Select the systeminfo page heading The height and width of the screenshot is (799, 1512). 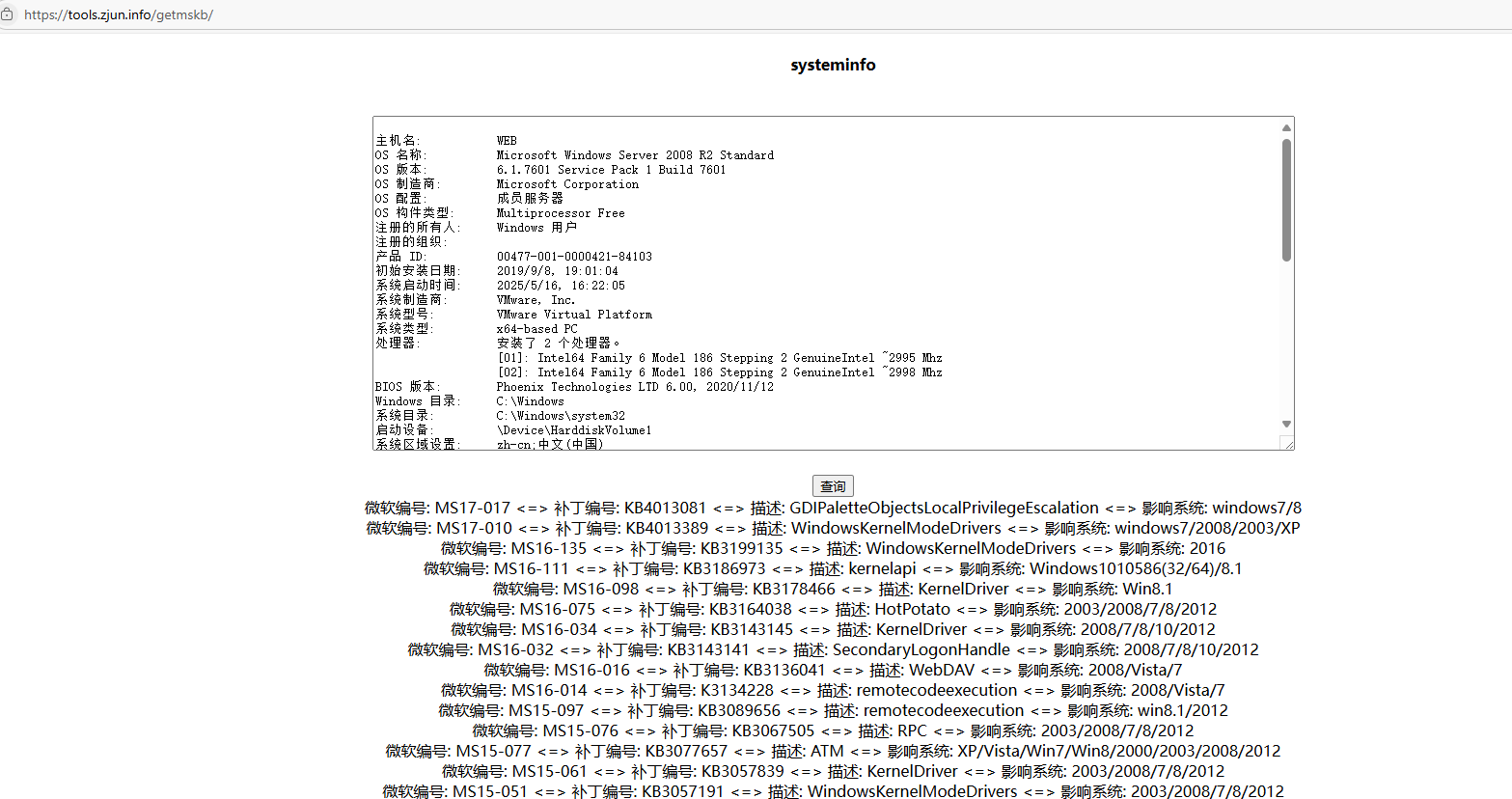click(832, 65)
